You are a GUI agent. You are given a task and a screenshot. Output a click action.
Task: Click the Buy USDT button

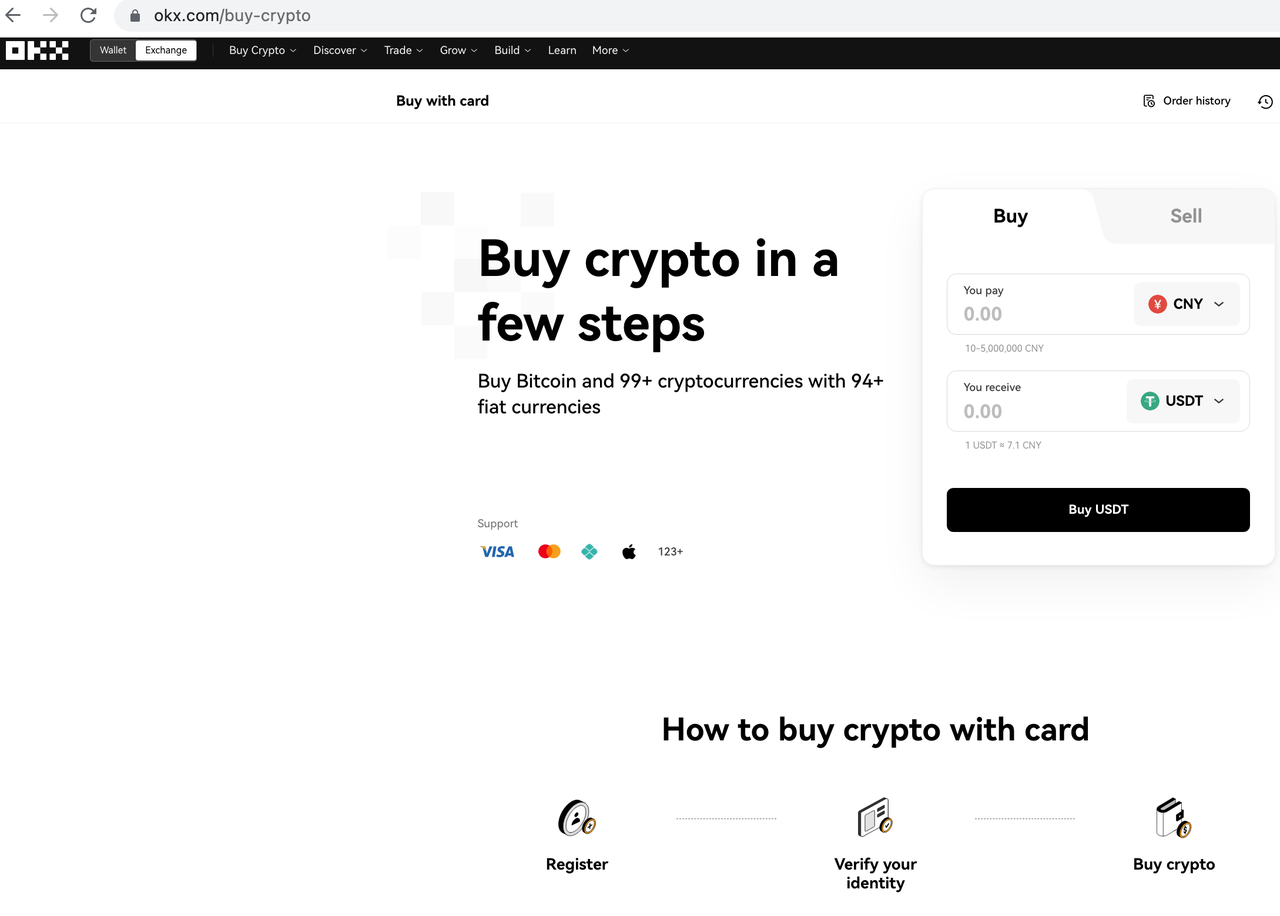[1098, 510]
